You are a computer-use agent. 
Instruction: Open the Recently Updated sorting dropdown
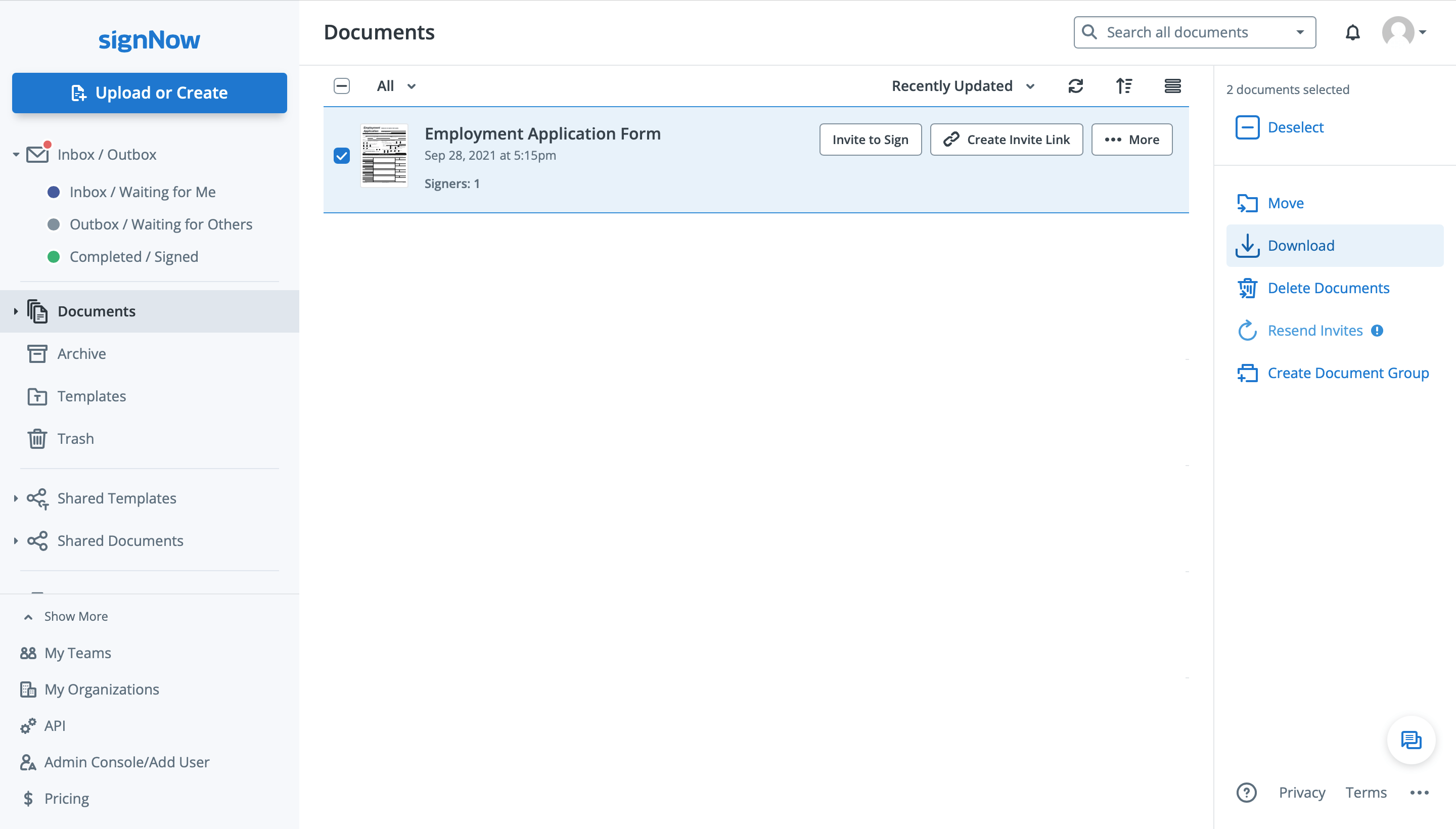pos(963,85)
